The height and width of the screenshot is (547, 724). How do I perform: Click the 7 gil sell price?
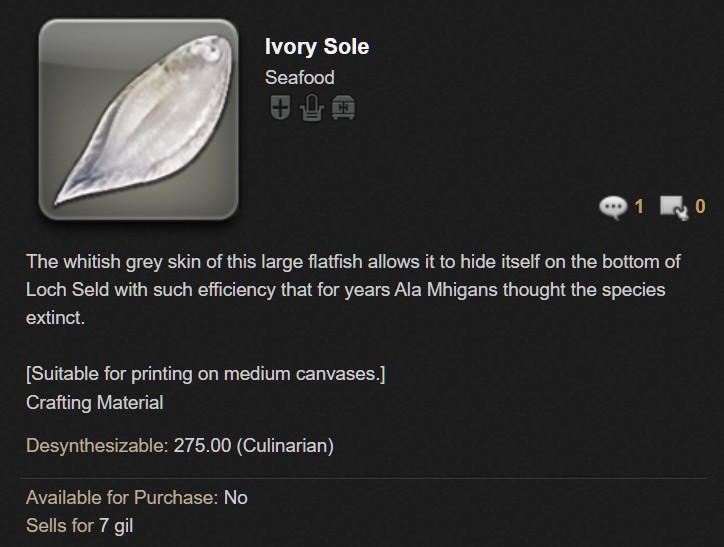pyautogui.click(x=115, y=525)
